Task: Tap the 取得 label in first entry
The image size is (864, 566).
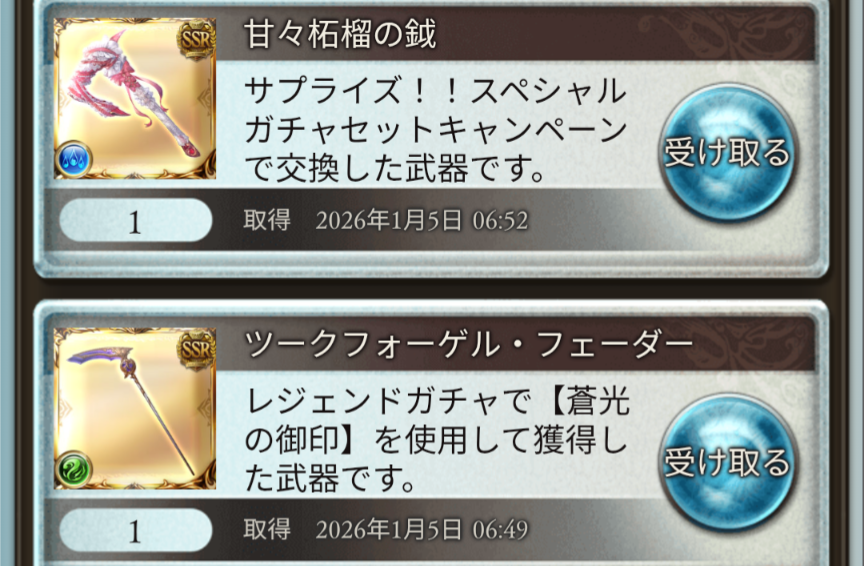Action: pyautogui.click(x=267, y=220)
